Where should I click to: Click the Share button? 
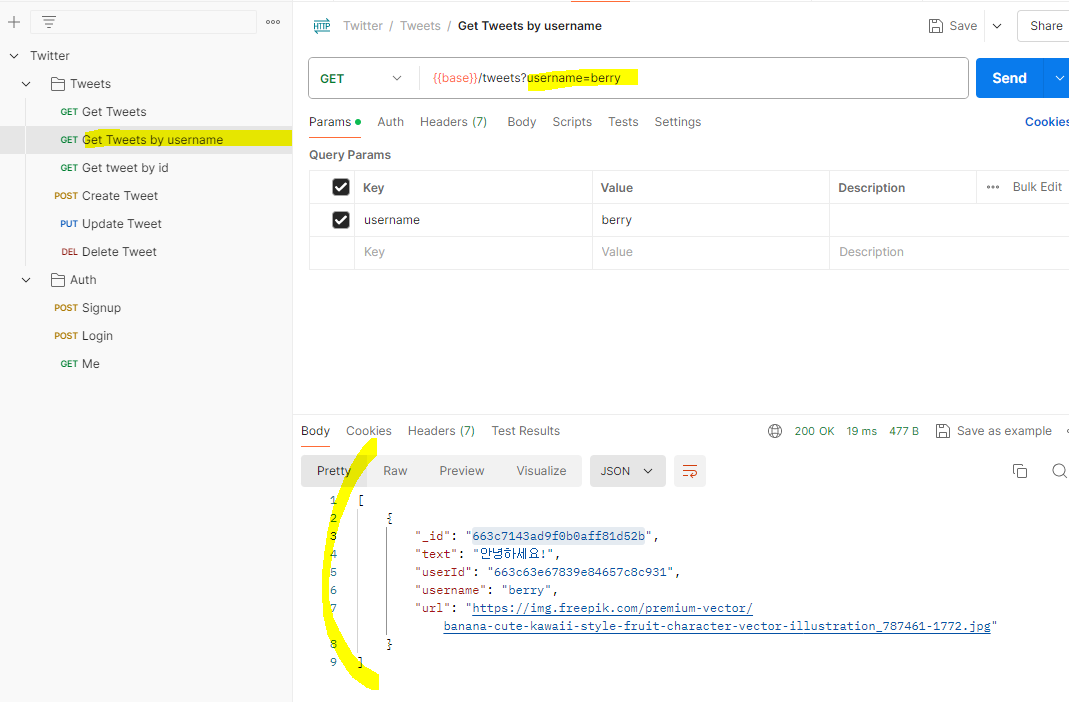point(1046,26)
